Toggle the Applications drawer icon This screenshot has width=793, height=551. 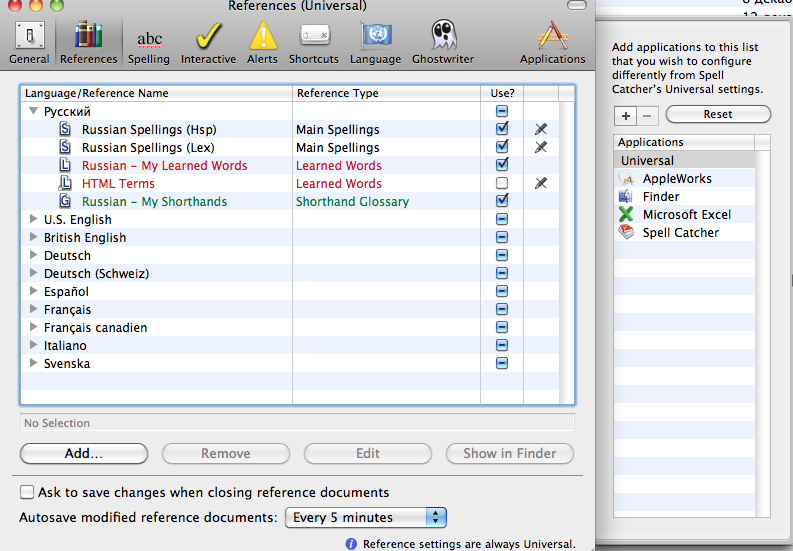(552, 43)
